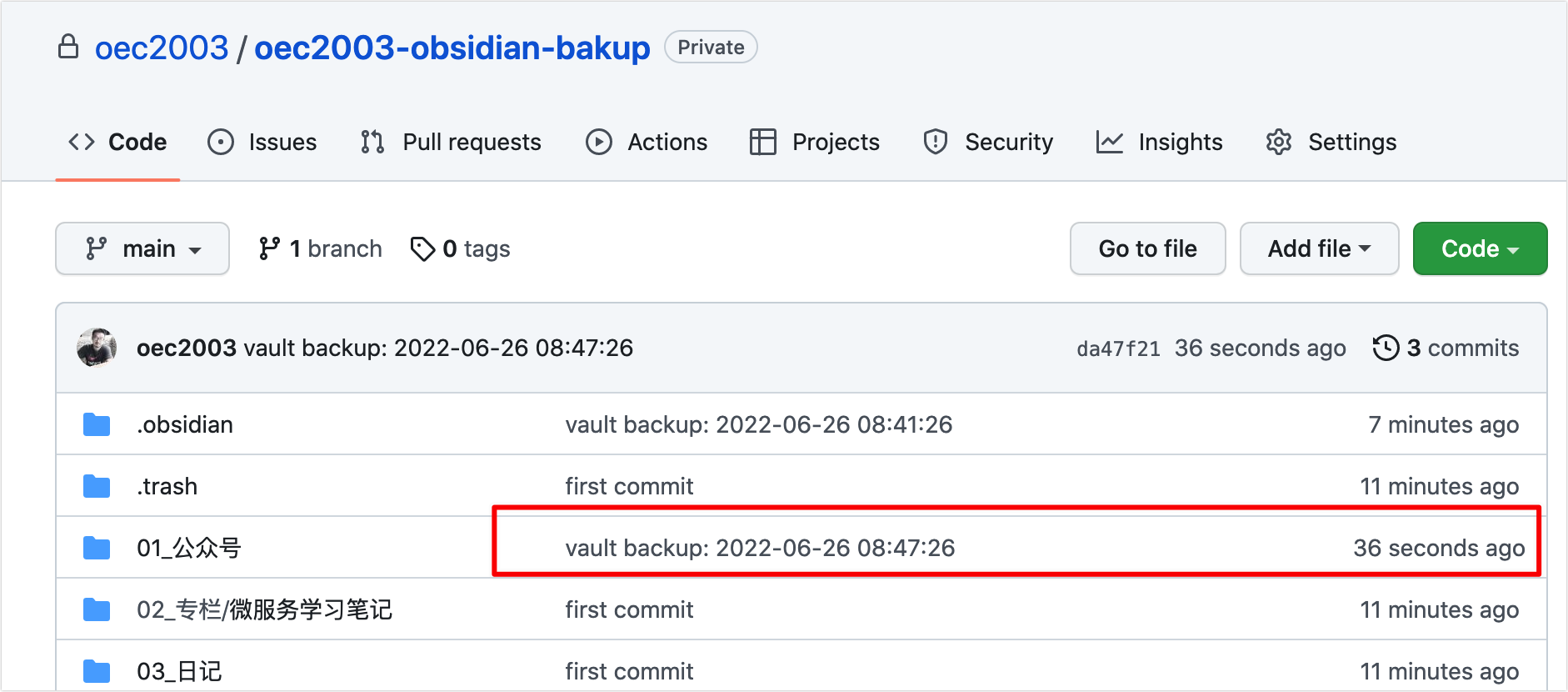
Task: Switch to the Issues tab
Action: point(262,142)
